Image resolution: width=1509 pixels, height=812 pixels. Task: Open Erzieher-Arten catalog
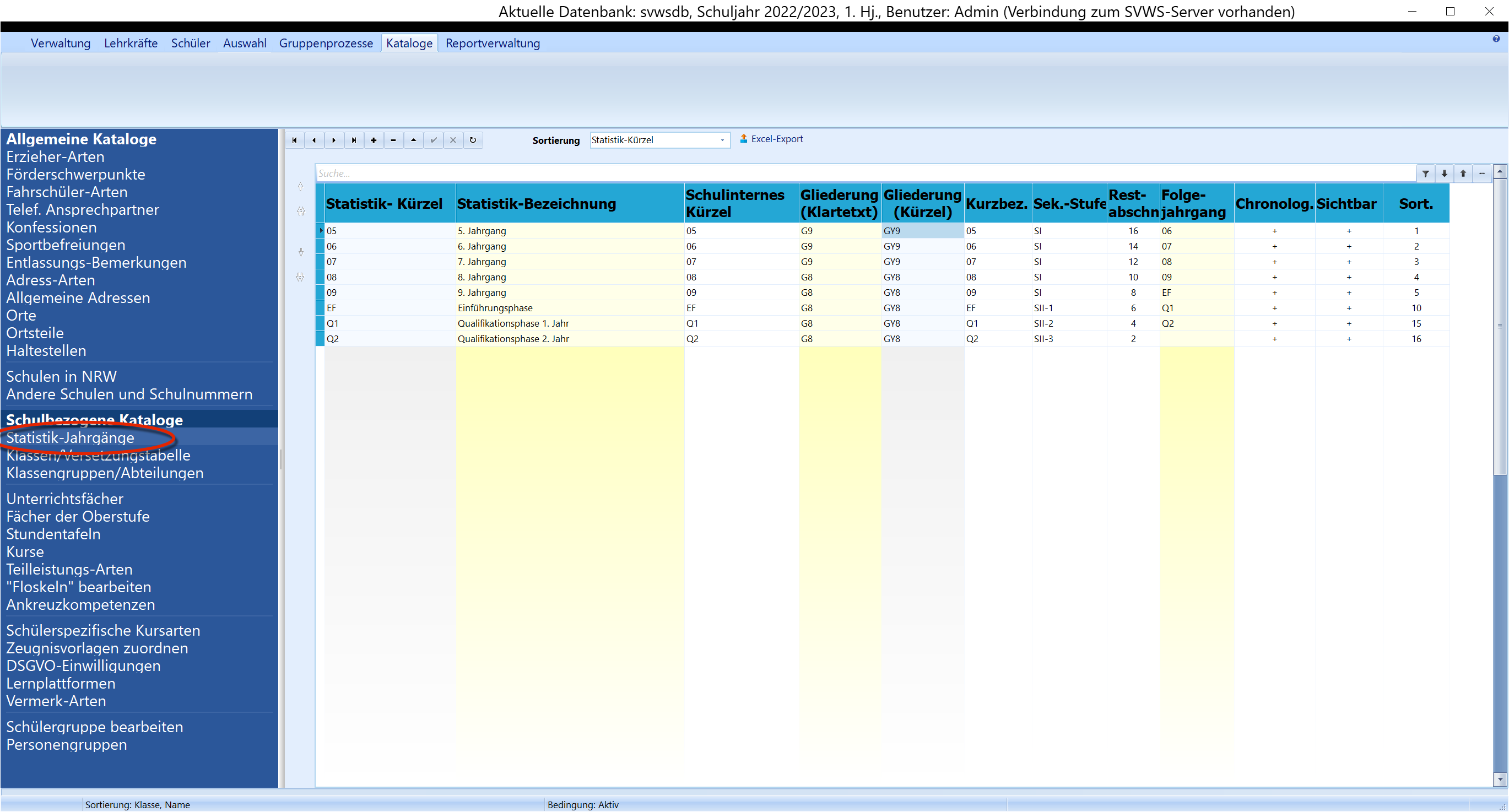coord(56,157)
